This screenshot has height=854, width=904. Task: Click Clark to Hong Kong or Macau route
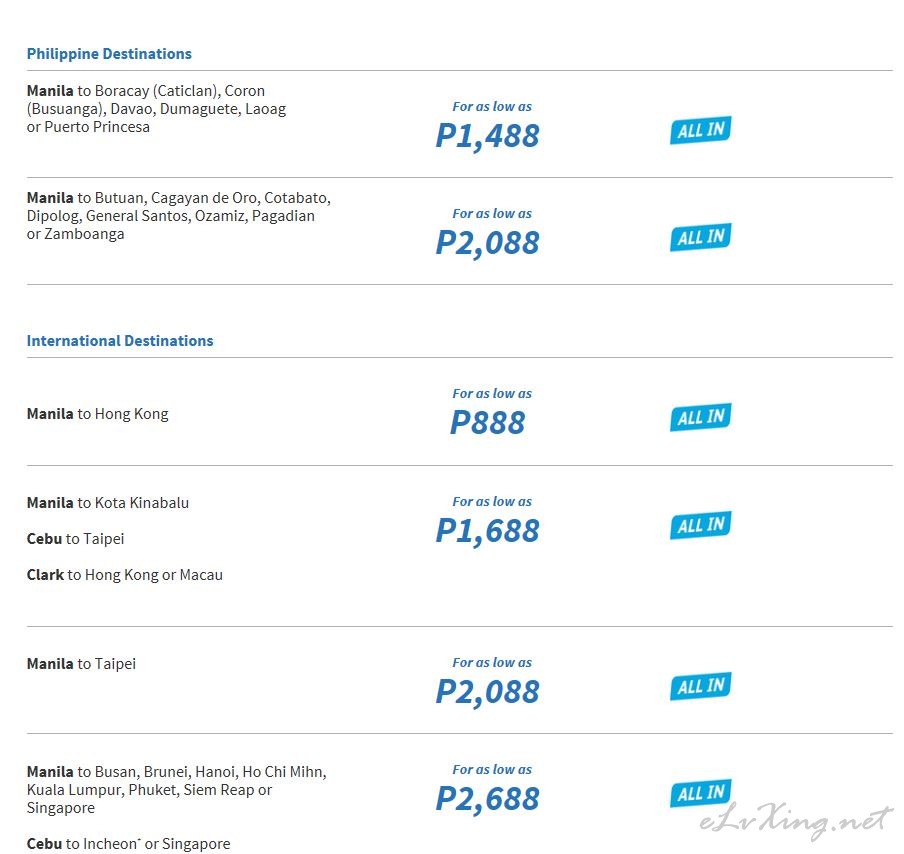125,575
